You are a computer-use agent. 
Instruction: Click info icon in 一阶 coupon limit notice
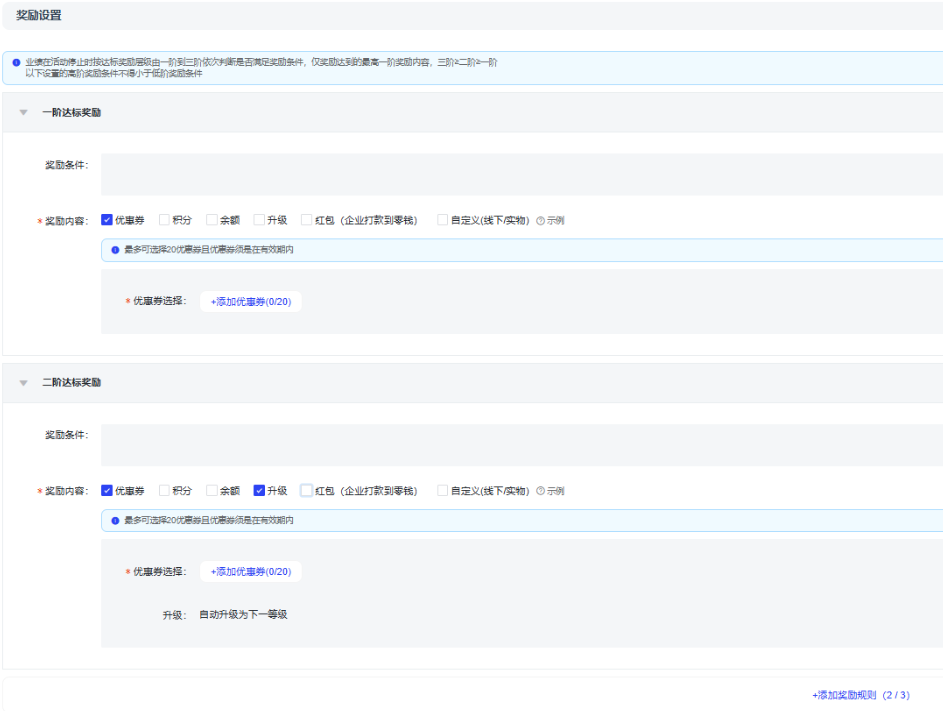tap(115, 250)
